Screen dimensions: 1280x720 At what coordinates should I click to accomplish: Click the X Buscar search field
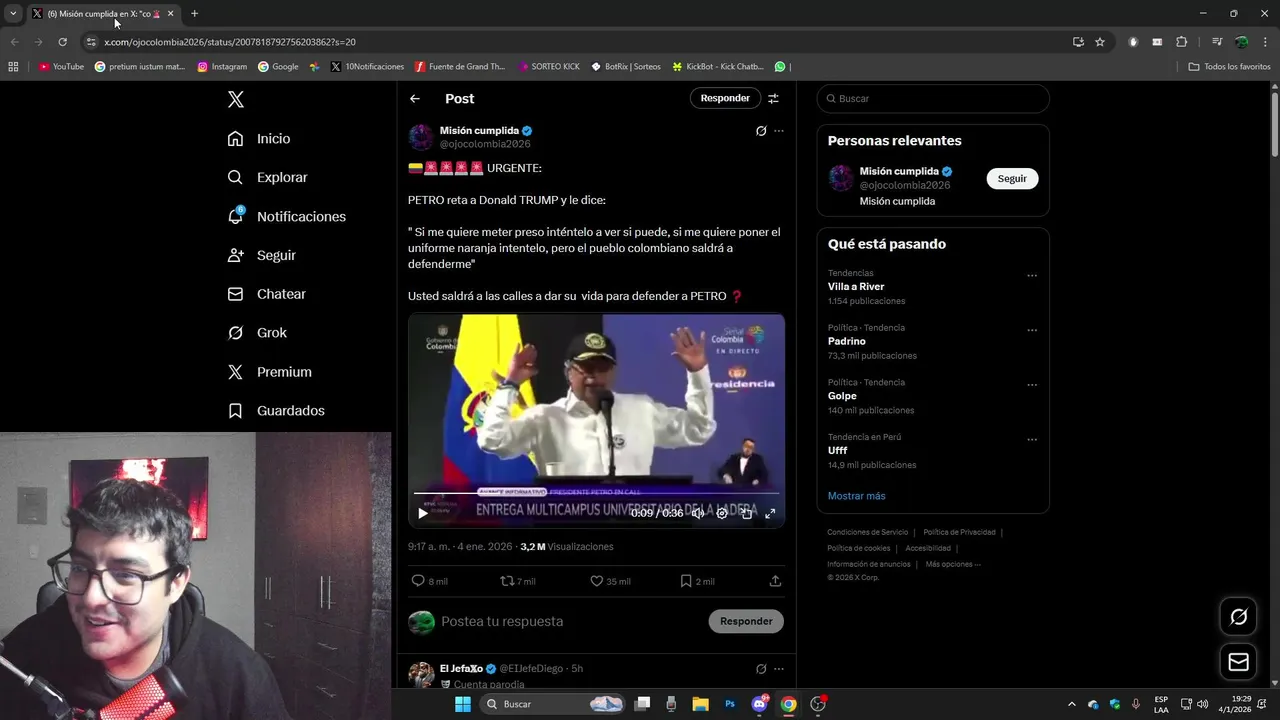[x=933, y=98]
